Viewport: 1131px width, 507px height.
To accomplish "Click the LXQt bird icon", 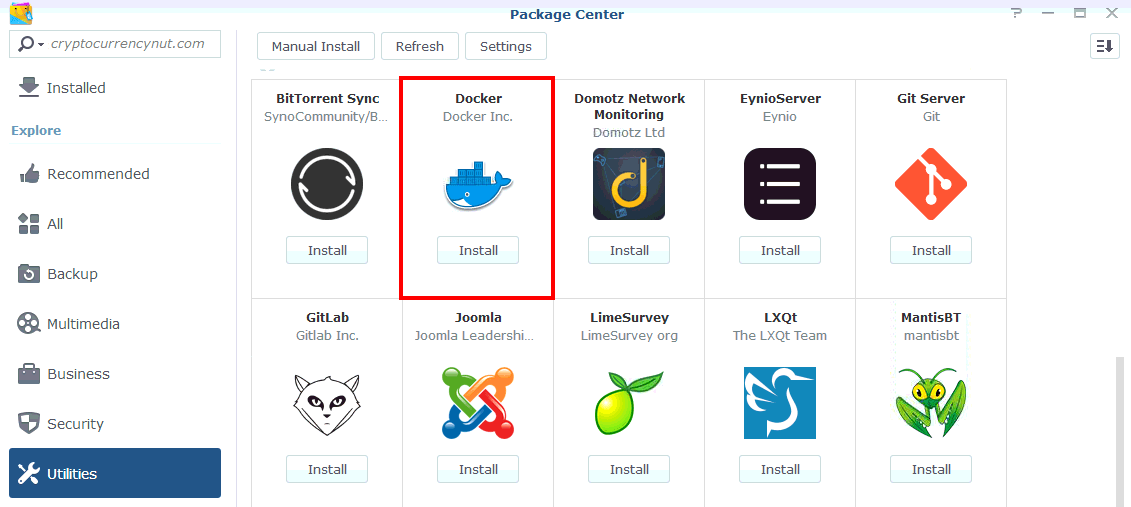I will coord(780,402).
